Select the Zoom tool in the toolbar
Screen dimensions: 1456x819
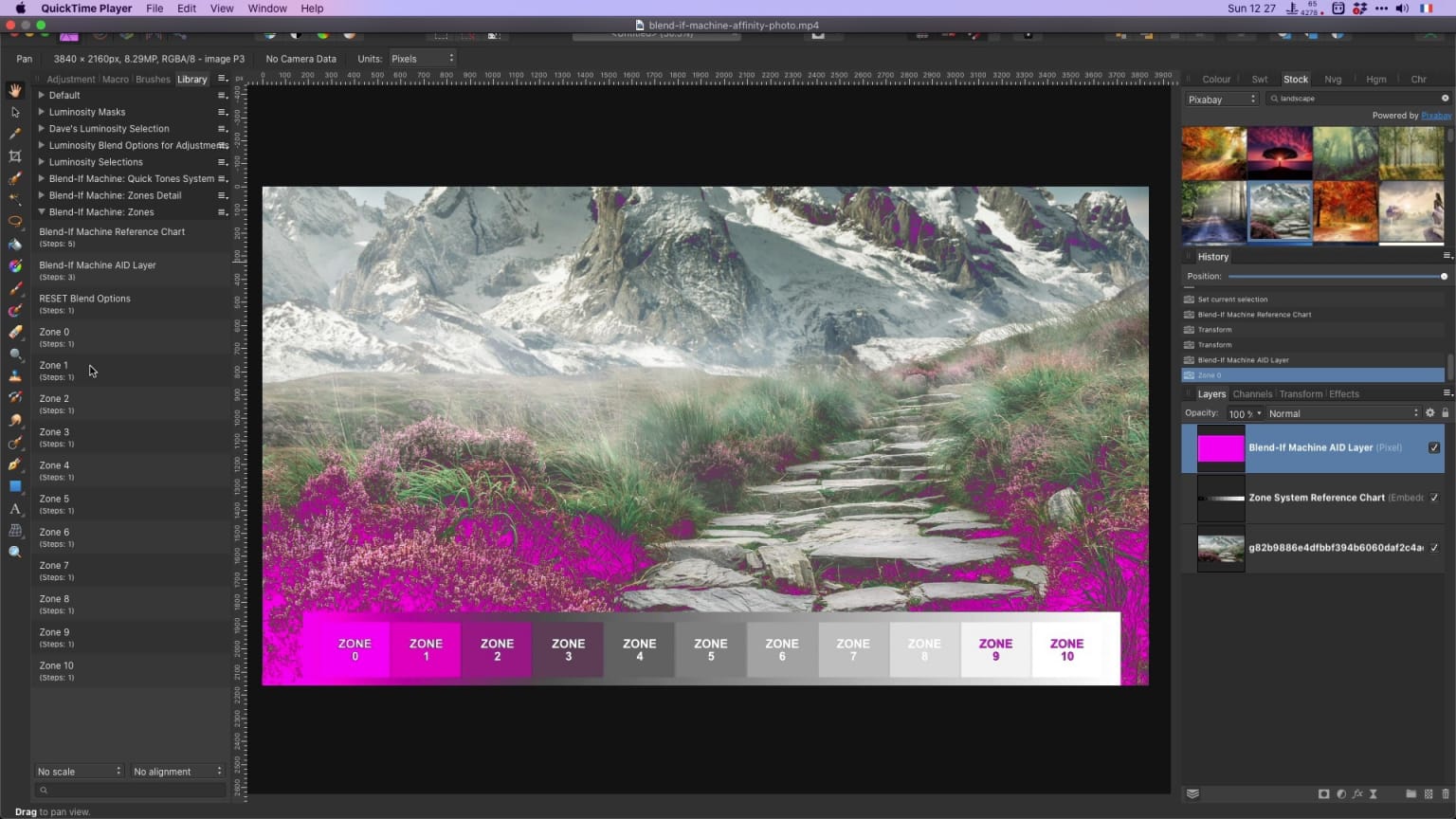[15, 552]
